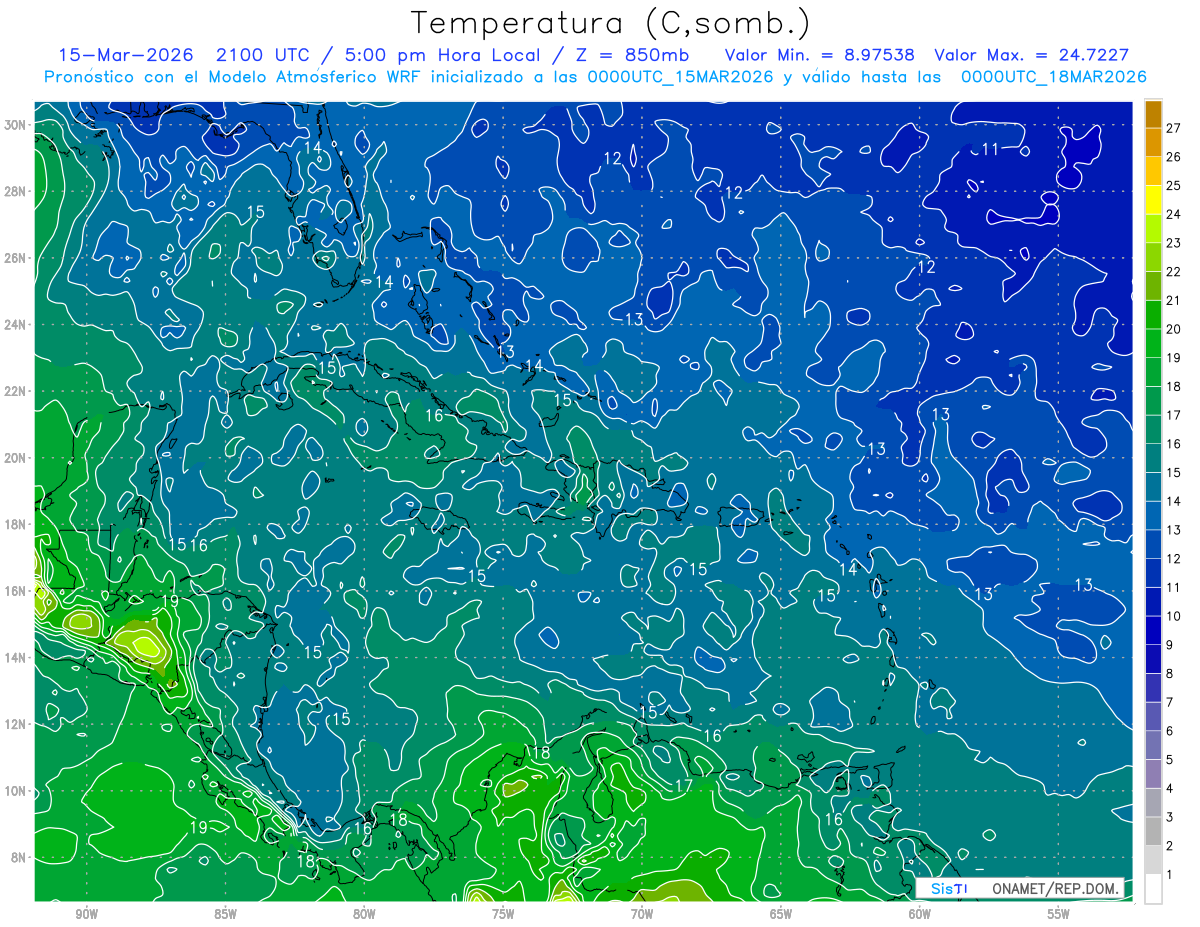Click the 'ONAMET/REP.DOM.' label
The image size is (1200, 927).
[1053, 888]
